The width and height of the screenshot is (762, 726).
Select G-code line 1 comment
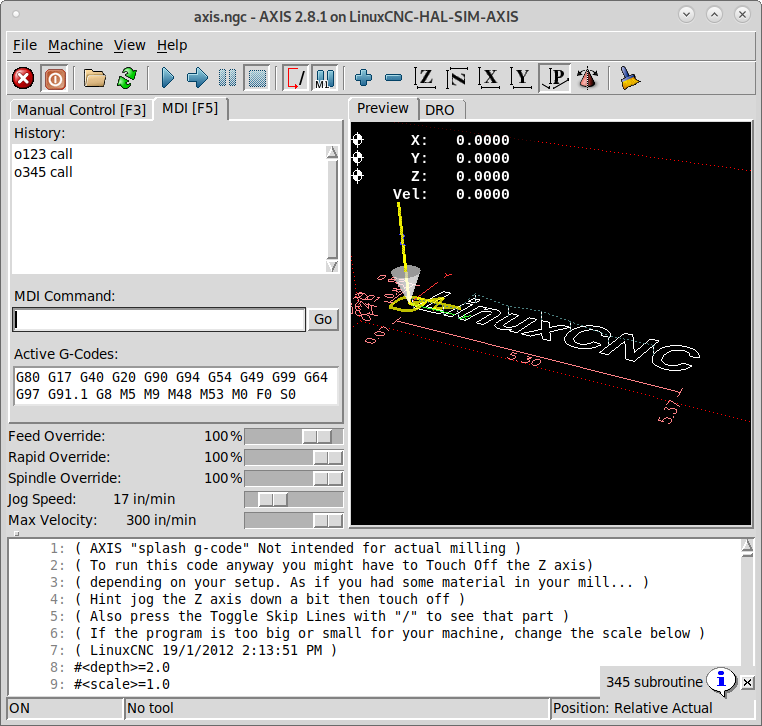coord(297,548)
